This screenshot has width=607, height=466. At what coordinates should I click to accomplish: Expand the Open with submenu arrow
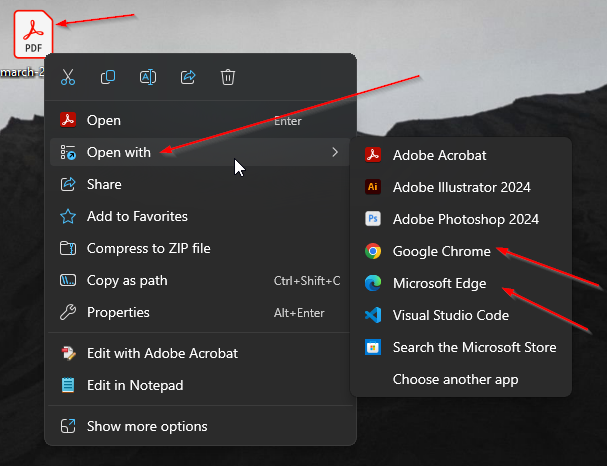point(335,152)
